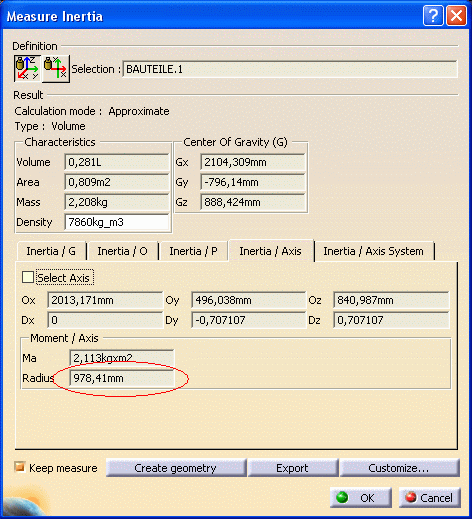
Task: Click the Cancel button
Action: pyautogui.click(x=430, y=498)
